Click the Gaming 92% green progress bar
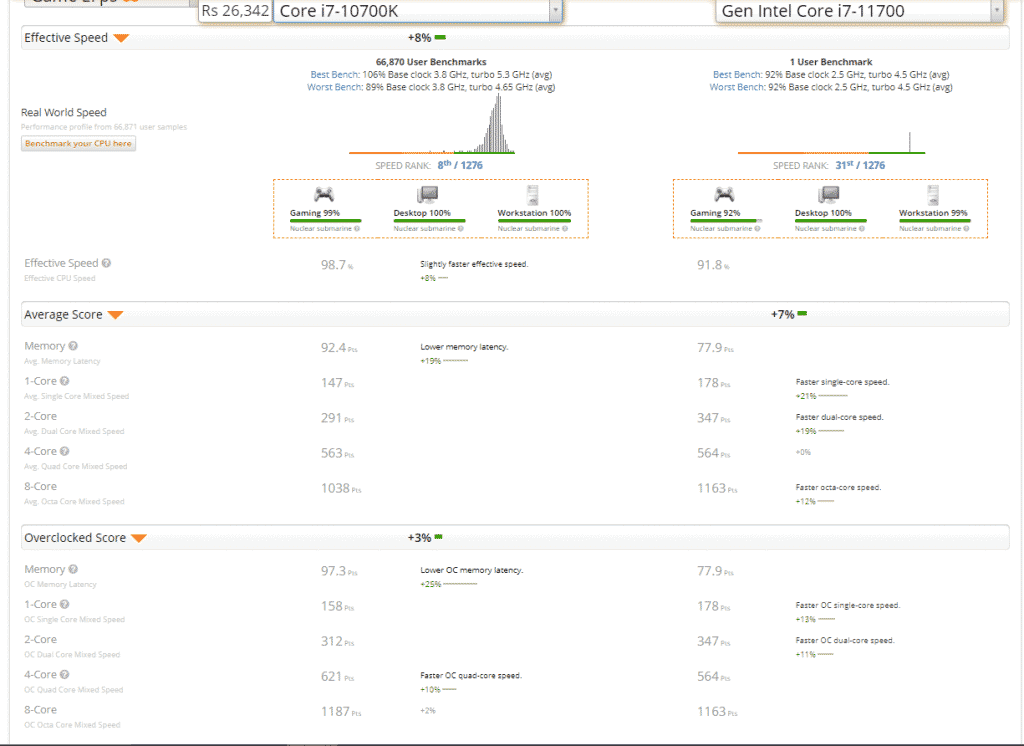The width and height of the screenshot is (1024, 746). click(724, 221)
